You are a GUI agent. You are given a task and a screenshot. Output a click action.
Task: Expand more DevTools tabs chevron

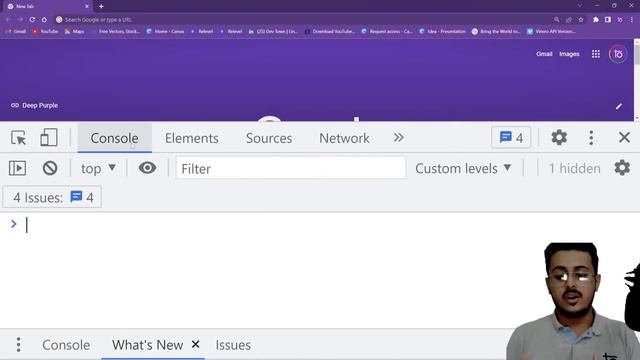398,138
